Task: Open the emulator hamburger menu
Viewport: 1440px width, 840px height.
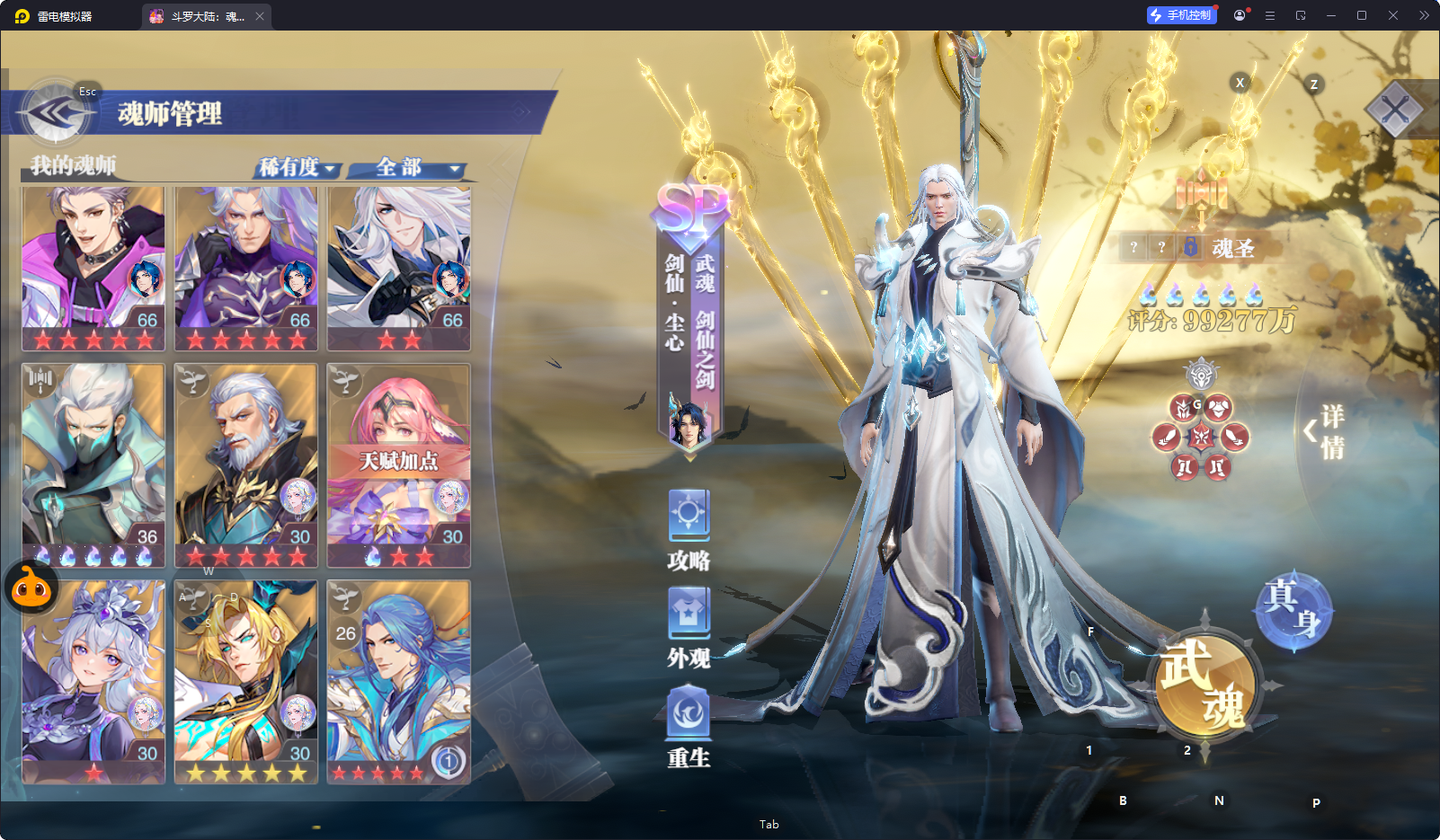Action: pos(1270,15)
